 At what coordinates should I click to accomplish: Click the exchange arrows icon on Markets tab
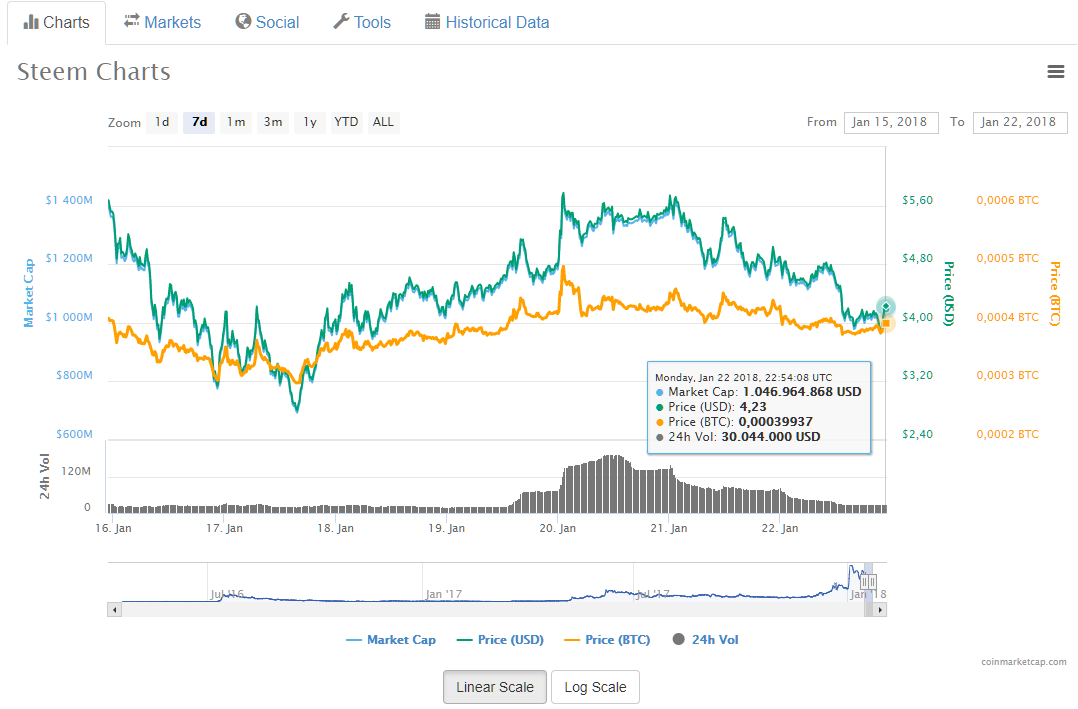131,21
